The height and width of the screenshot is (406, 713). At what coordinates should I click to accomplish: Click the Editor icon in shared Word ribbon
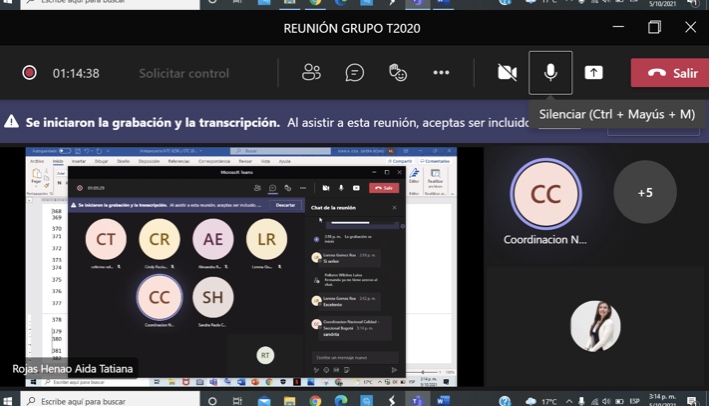(x=414, y=175)
